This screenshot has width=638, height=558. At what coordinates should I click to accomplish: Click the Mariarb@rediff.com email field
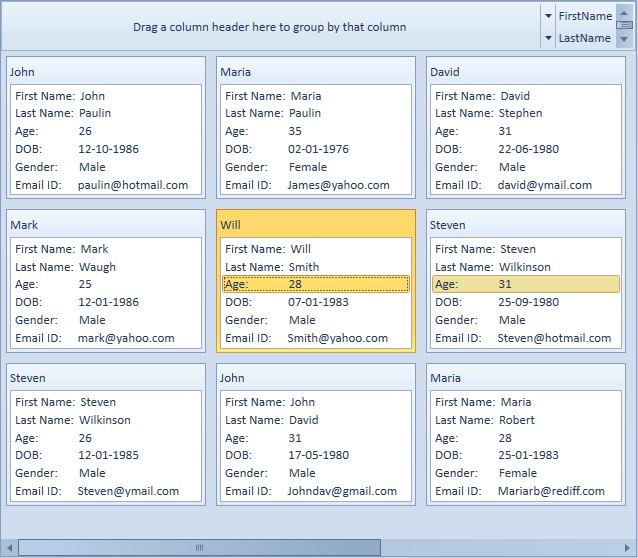coord(551,491)
